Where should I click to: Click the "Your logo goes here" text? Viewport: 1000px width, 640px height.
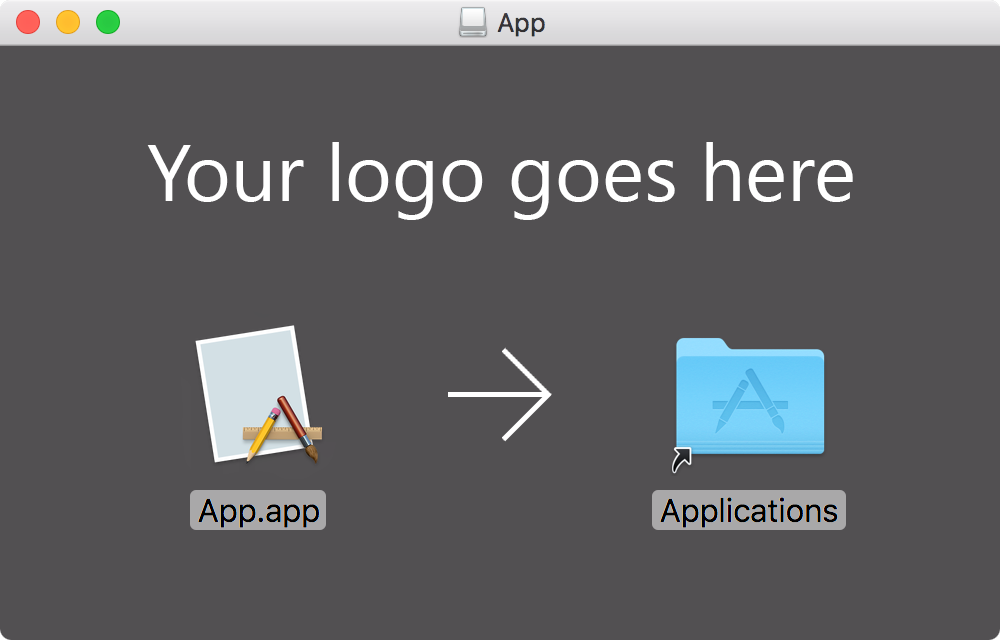501,176
